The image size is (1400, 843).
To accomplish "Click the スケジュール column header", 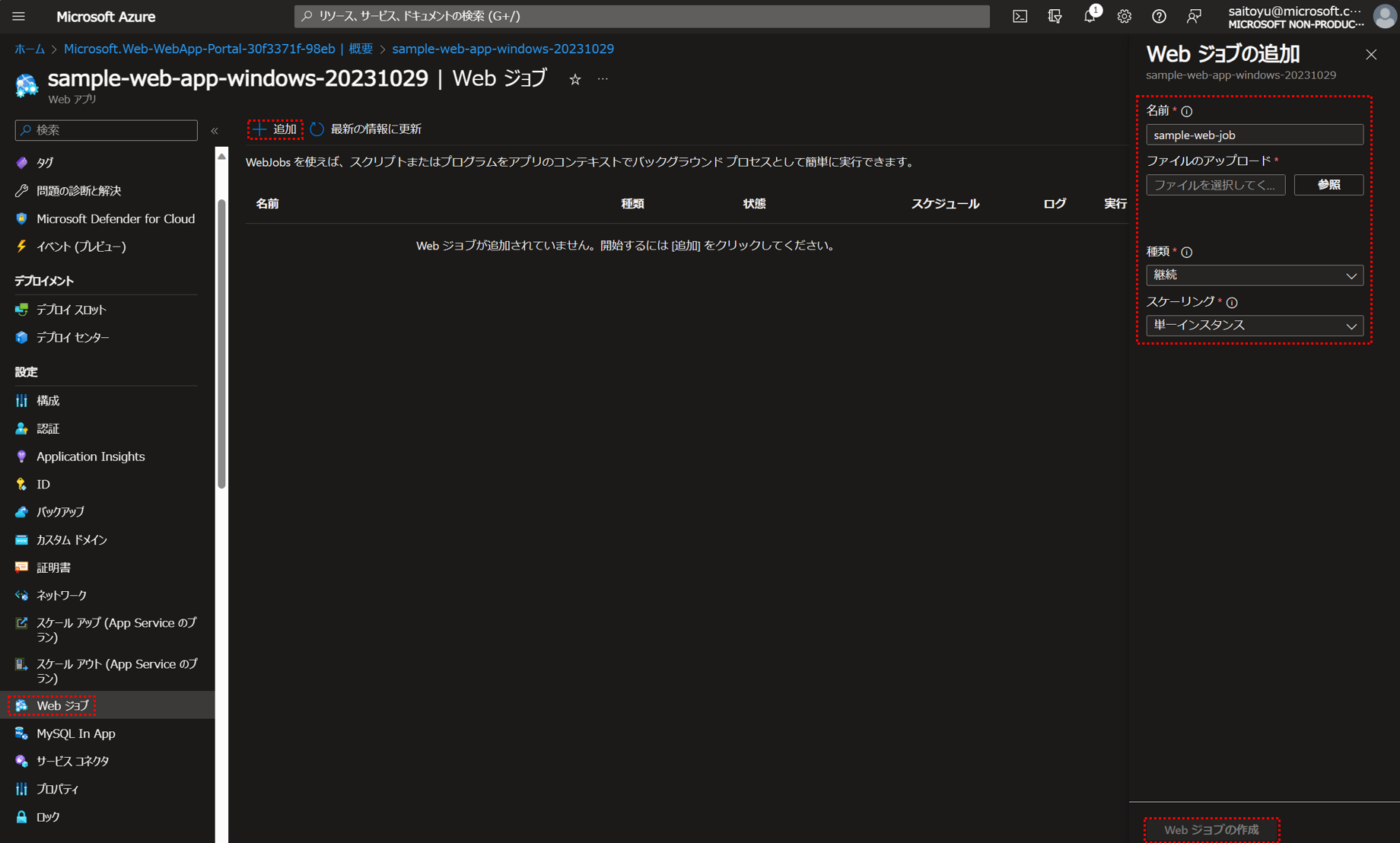I will (945, 204).
